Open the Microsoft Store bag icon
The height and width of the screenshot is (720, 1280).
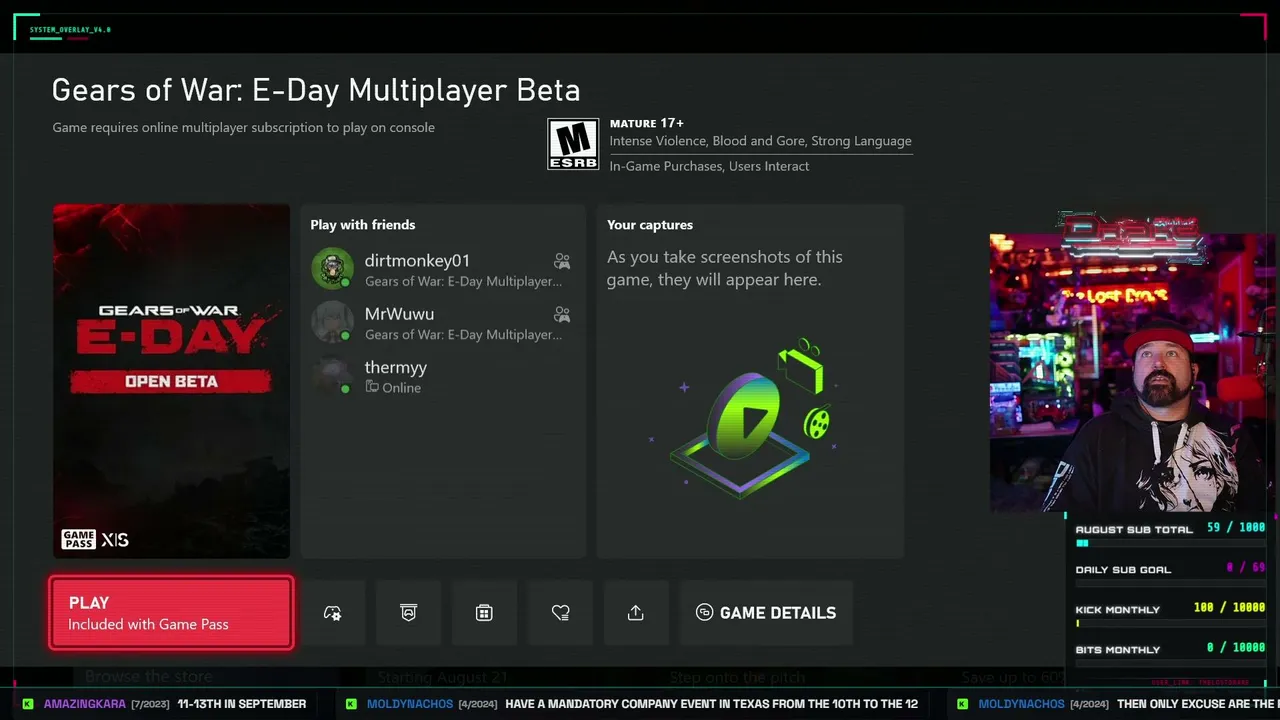pos(484,613)
